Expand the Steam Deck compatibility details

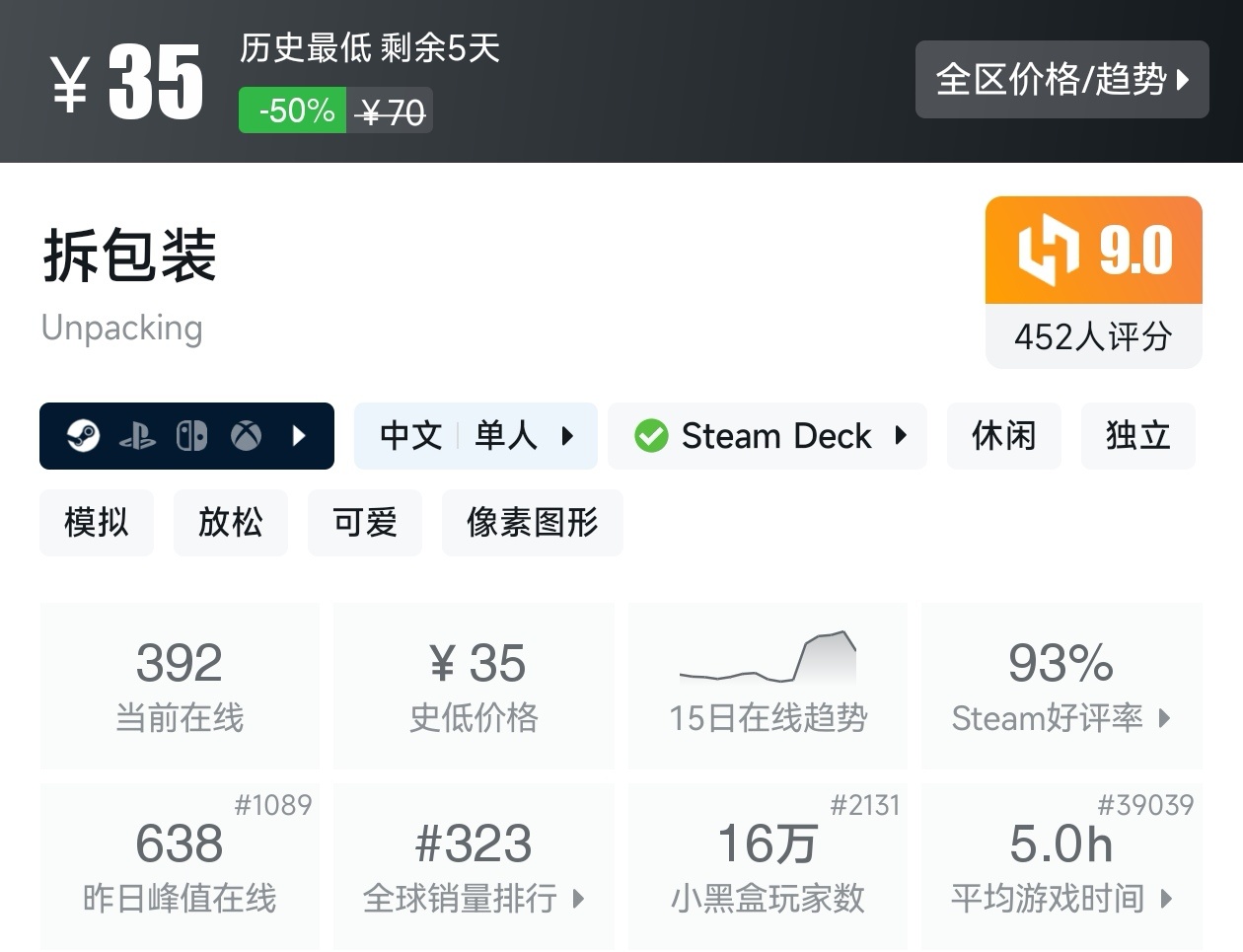click(902, 435)
